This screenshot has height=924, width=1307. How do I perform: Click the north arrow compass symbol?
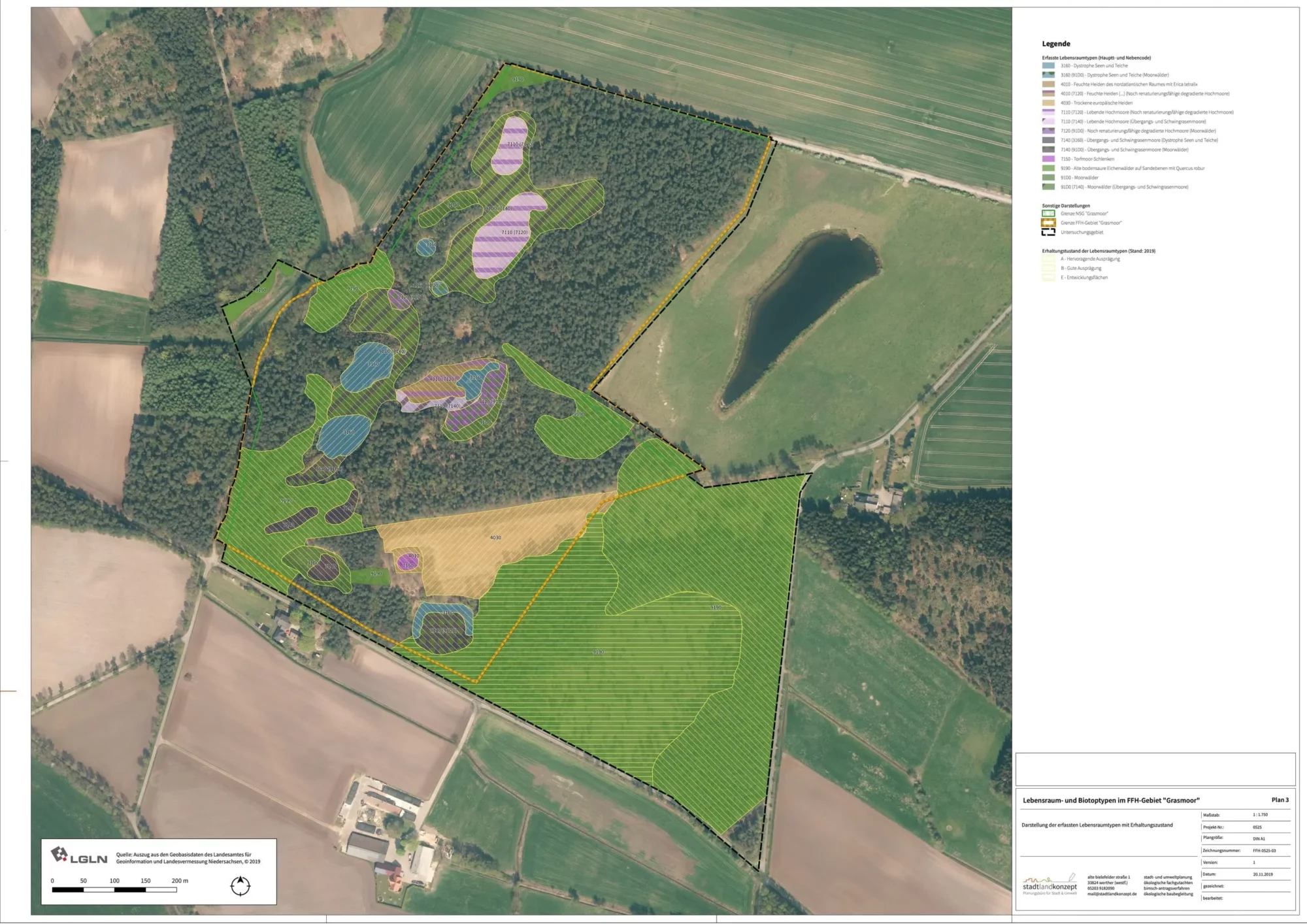(240, 886)
